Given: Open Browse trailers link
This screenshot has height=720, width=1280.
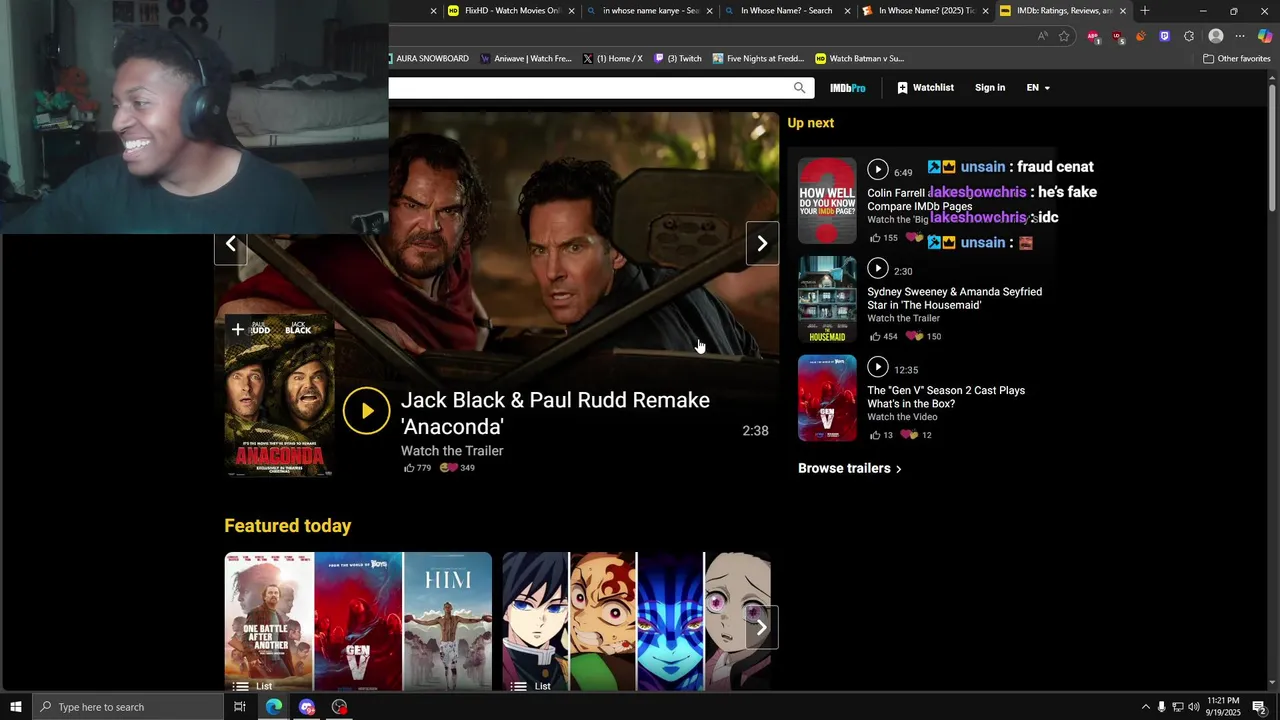Looking at the screenshot, I should [850, 468].
